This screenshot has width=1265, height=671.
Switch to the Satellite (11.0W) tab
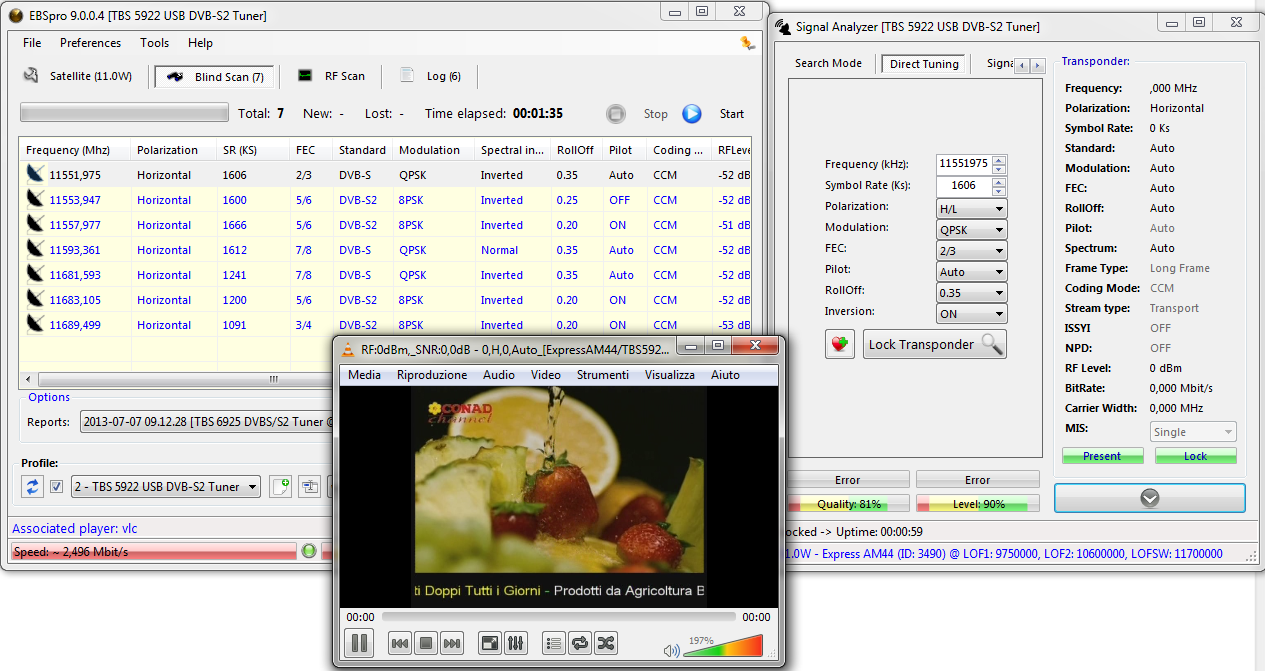point(78,76)
